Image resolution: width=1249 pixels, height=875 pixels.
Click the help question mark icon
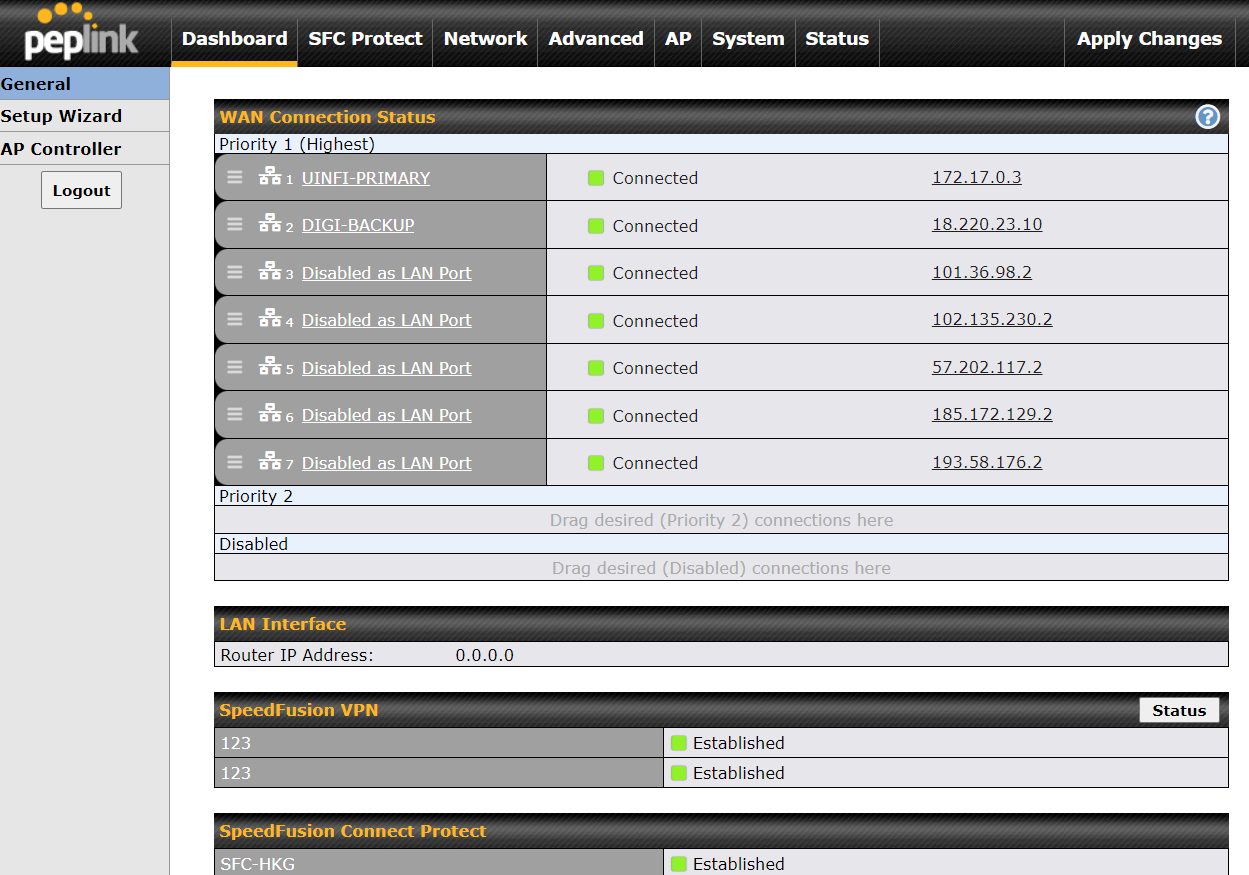click(x=1207, y=117)
